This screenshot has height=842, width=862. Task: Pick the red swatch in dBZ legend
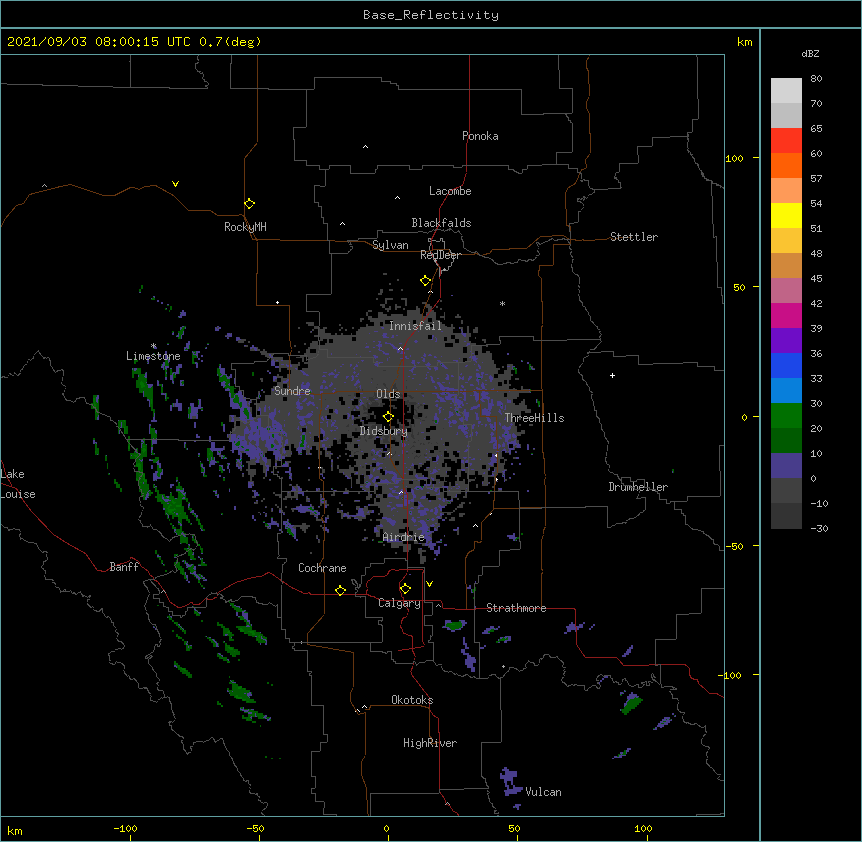tap(786, 140)
